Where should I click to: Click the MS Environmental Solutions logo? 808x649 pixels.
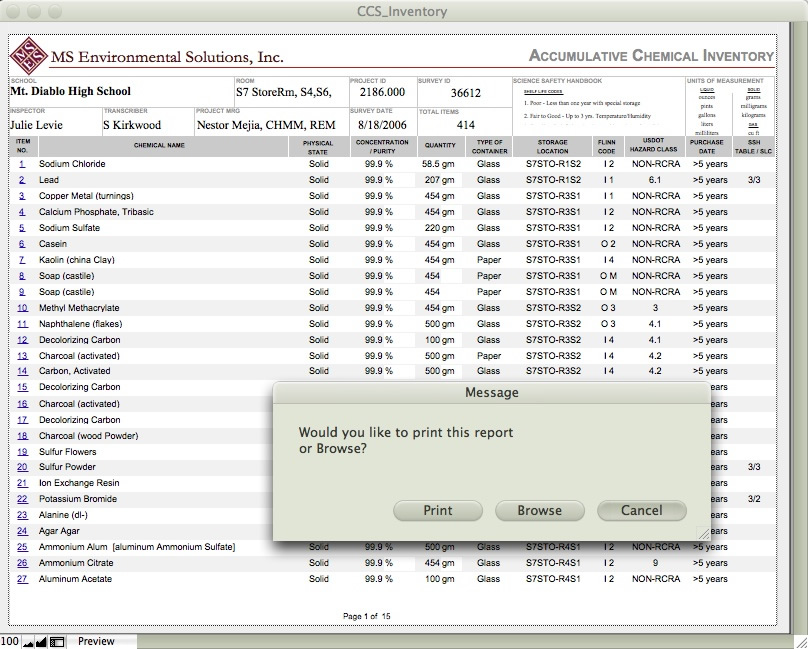pos(29,55)
